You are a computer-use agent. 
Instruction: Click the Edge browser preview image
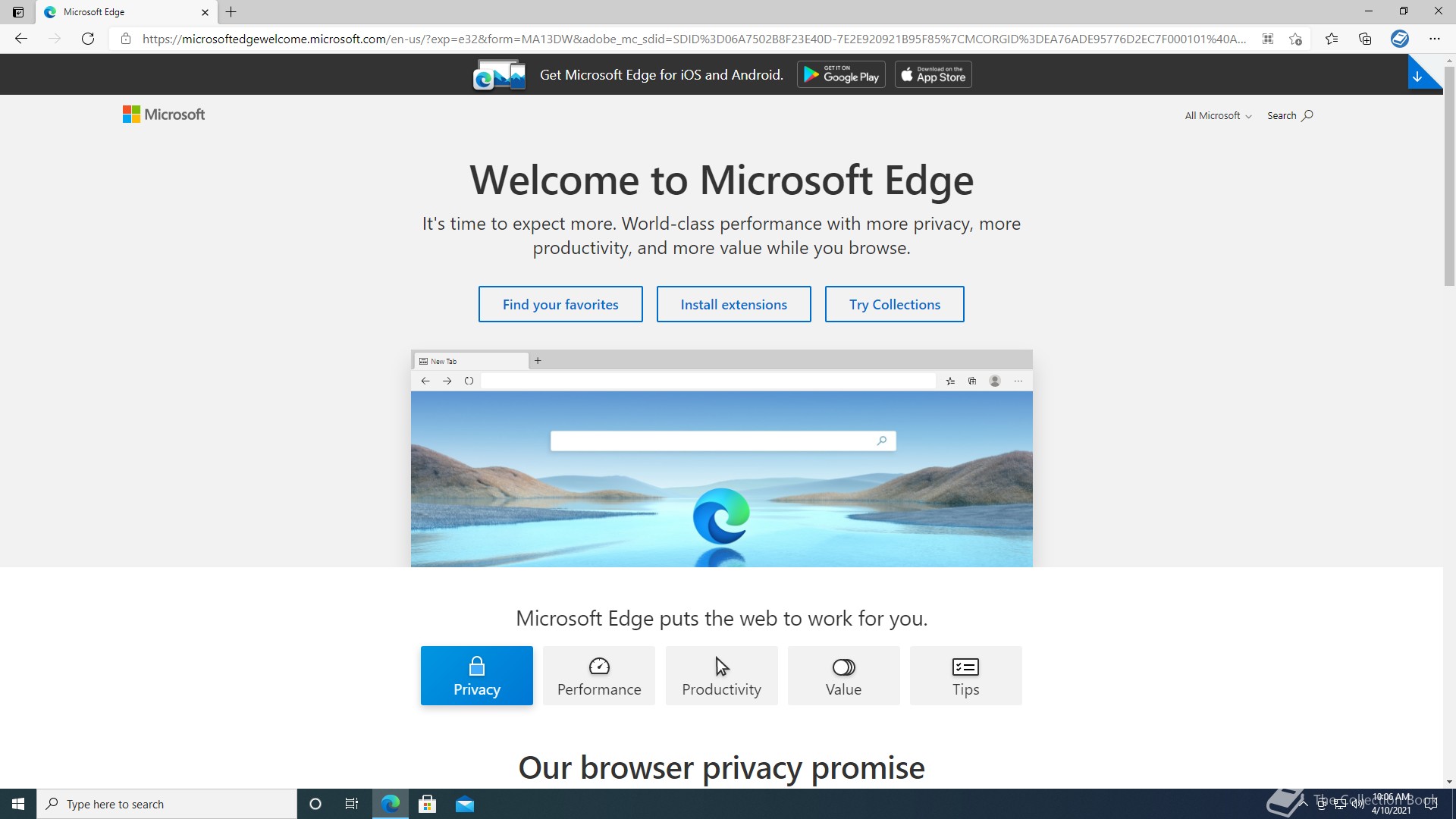point(722,458)
